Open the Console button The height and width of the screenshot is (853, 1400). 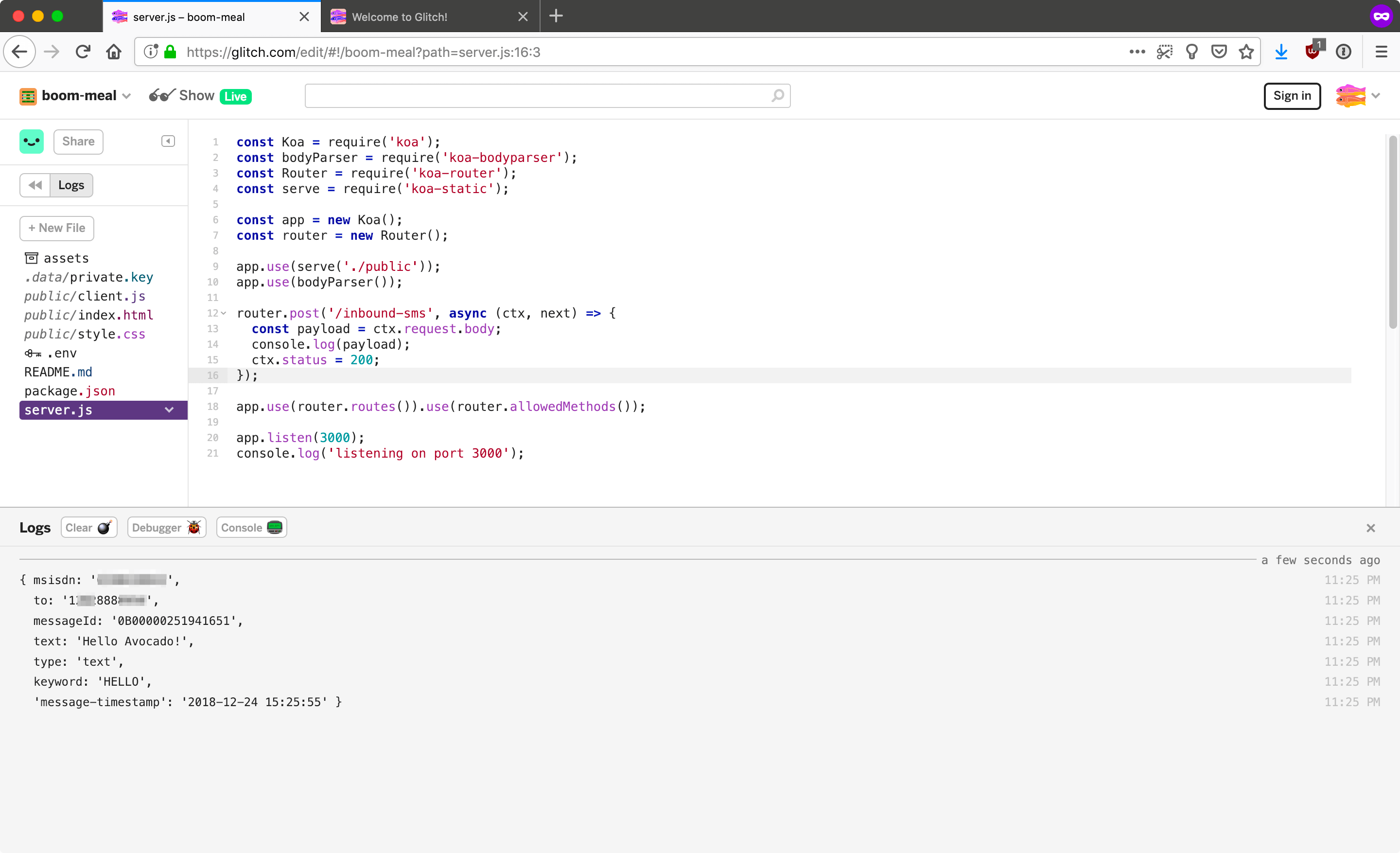click(251, 527)
